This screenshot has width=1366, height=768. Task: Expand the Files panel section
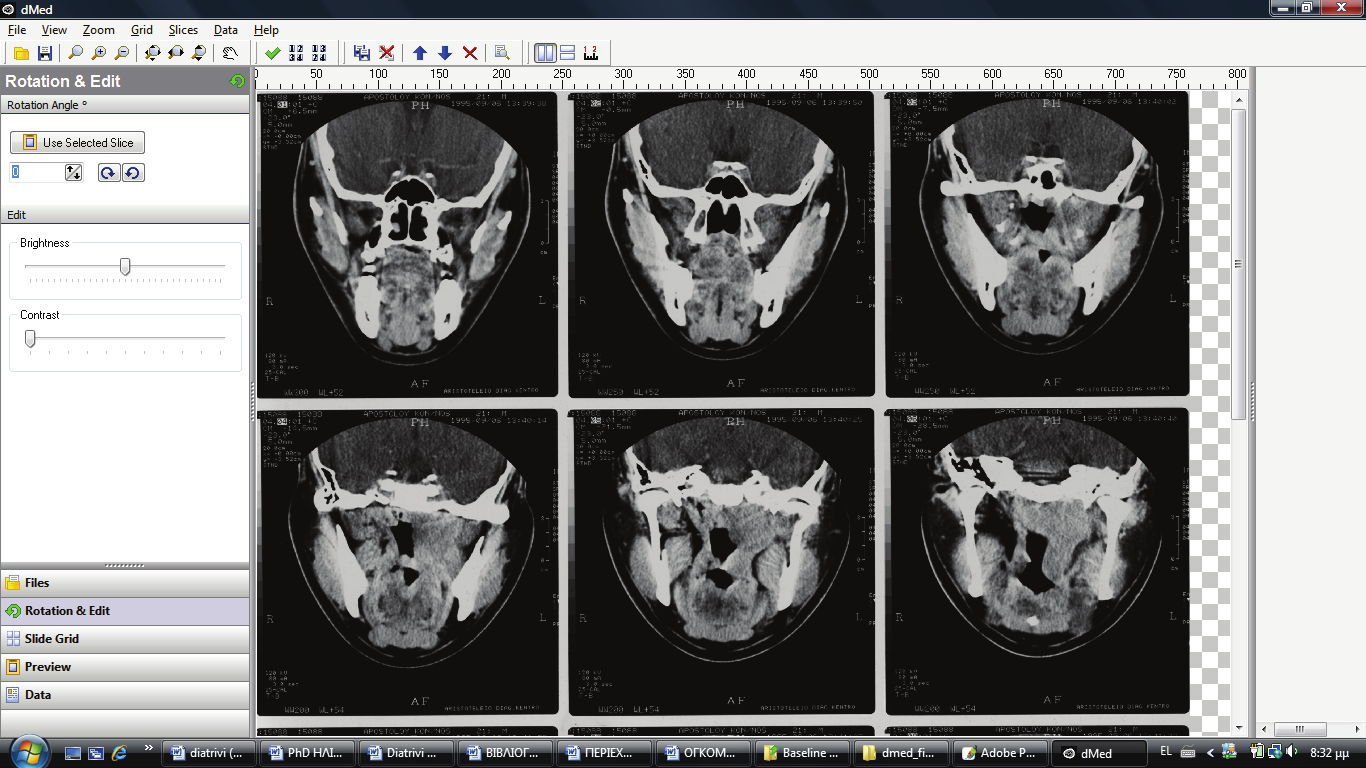pos(125,583)
